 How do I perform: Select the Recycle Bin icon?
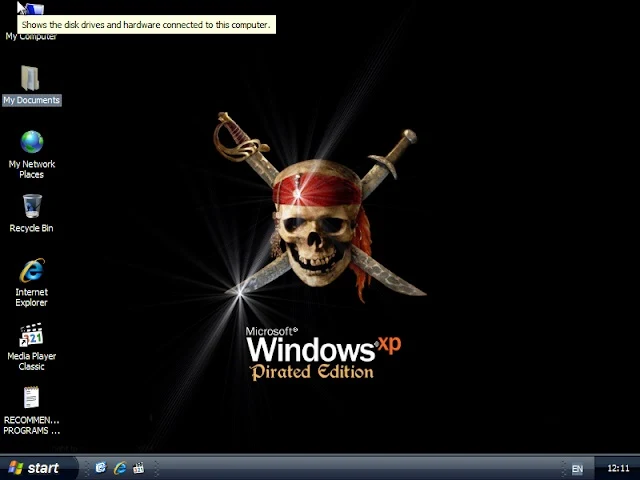pyautogui.click(x=32, y=206)
